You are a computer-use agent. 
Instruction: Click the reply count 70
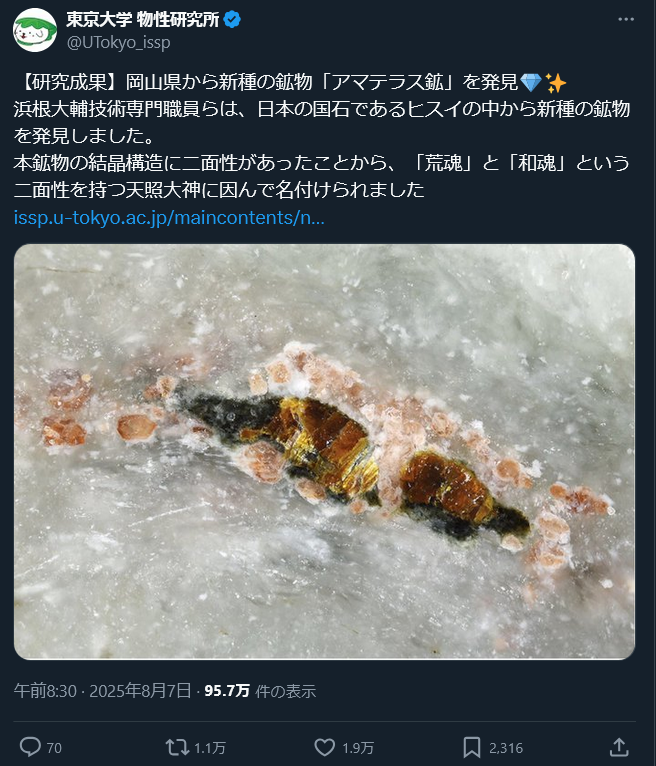tap(54, 748)
